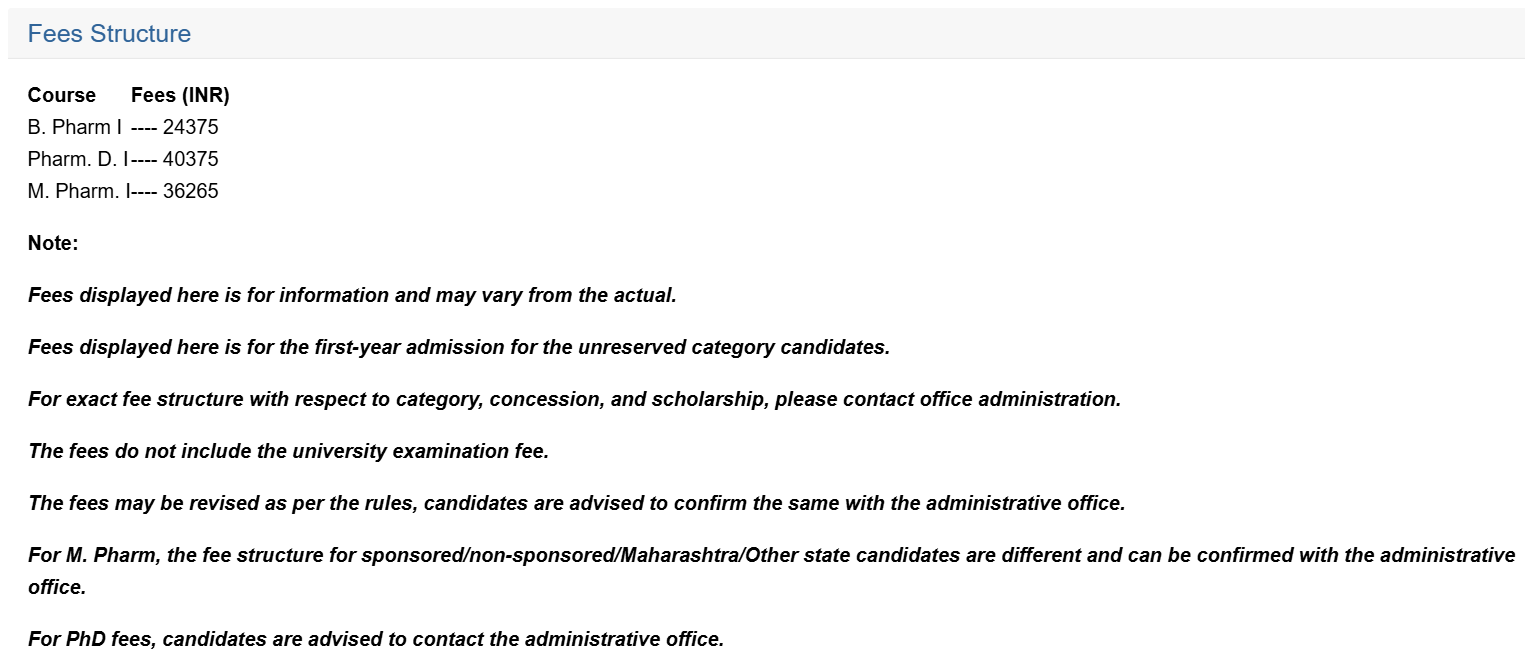Click the wrapped word office. on its own line
Screen dimensions: 1525x664
point(57,587)
